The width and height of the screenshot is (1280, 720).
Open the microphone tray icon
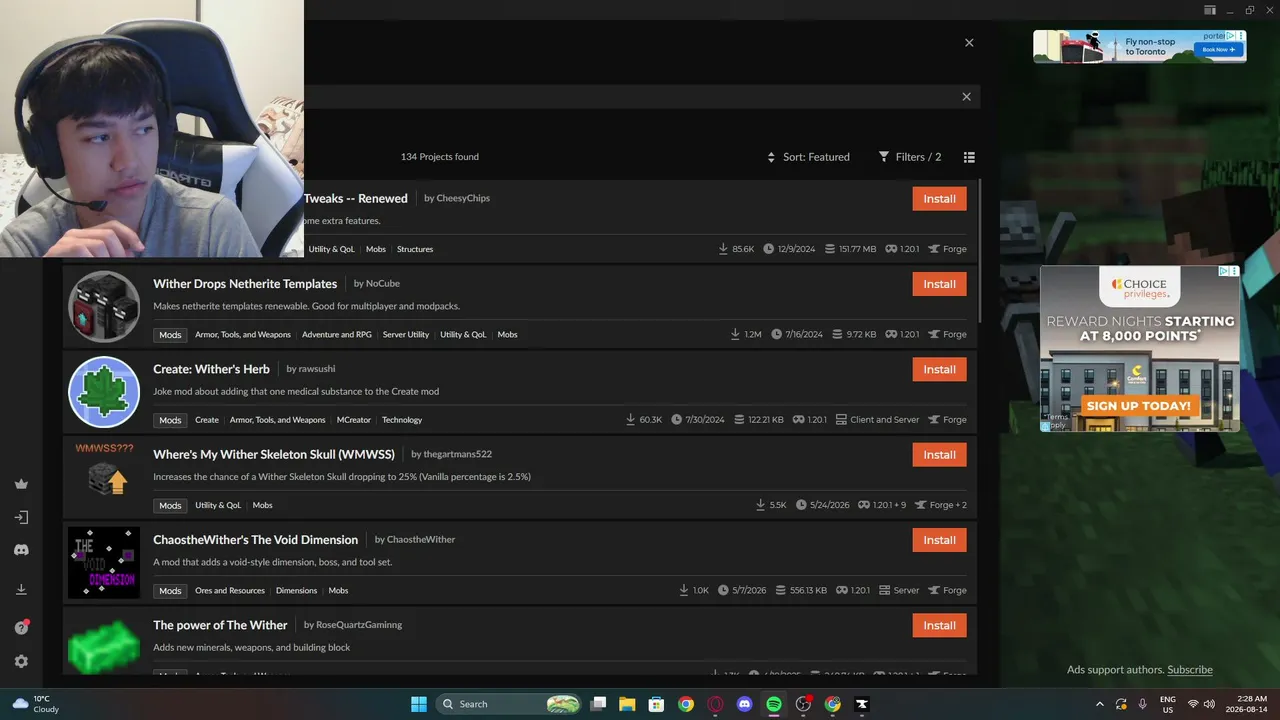click(1143, 704)
